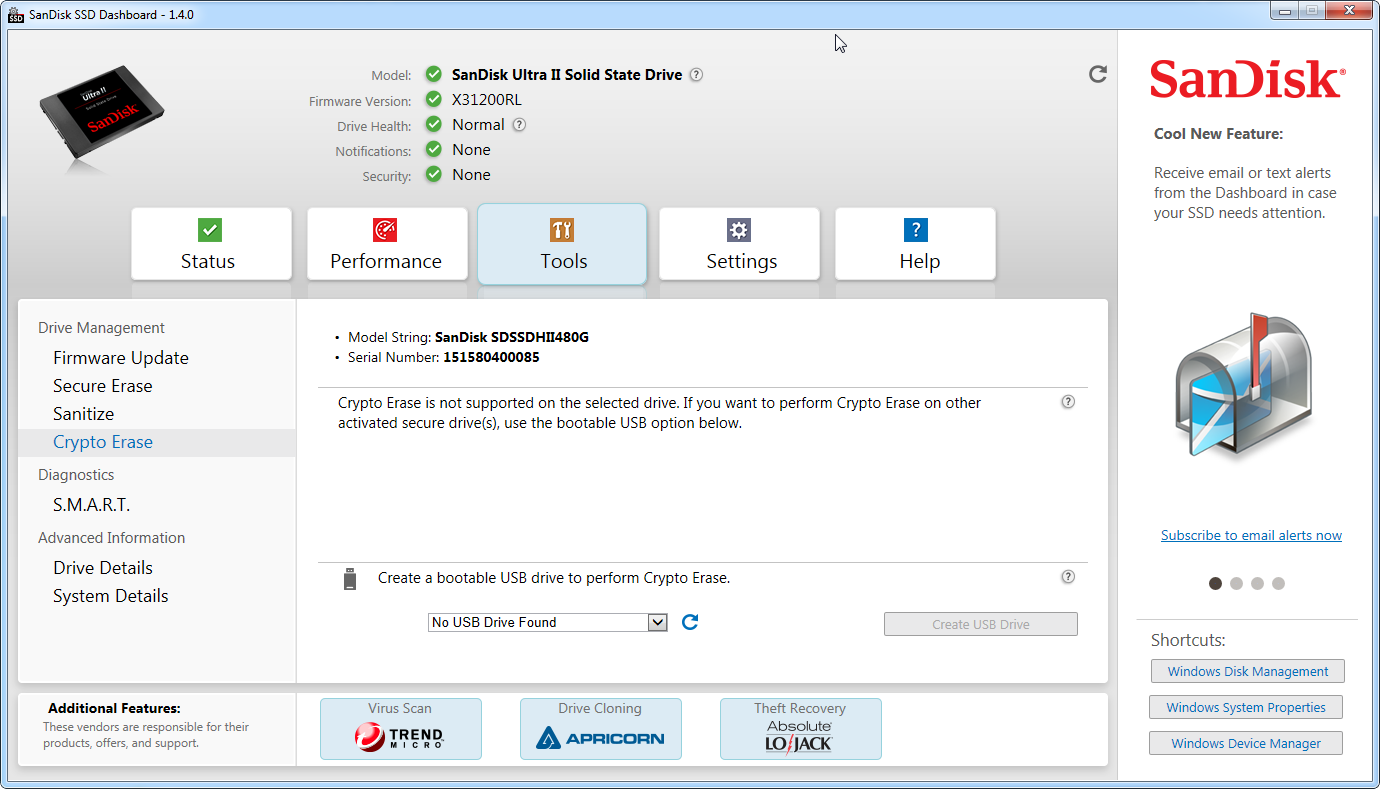The width and height of the screenshot is (1380, 789).
Task: Click the green check beside Notifications
Action: (x=433, y=149)
